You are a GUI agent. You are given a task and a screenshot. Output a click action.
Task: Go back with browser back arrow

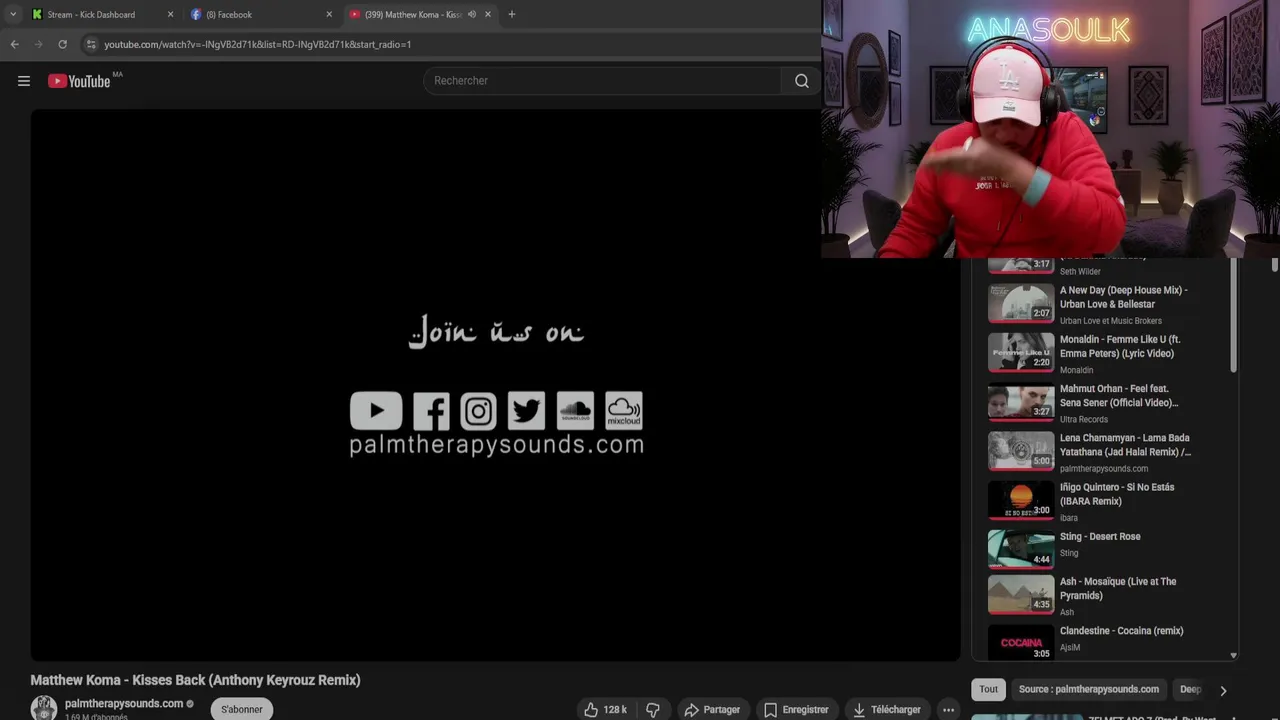coord(14,44)
